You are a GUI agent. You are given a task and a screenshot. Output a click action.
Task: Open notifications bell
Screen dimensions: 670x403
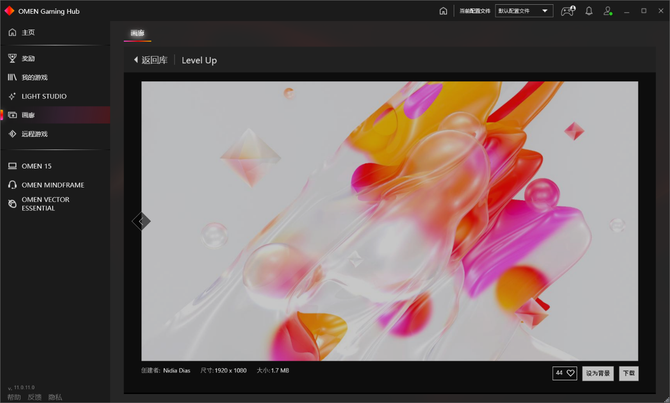pos(589,11)
